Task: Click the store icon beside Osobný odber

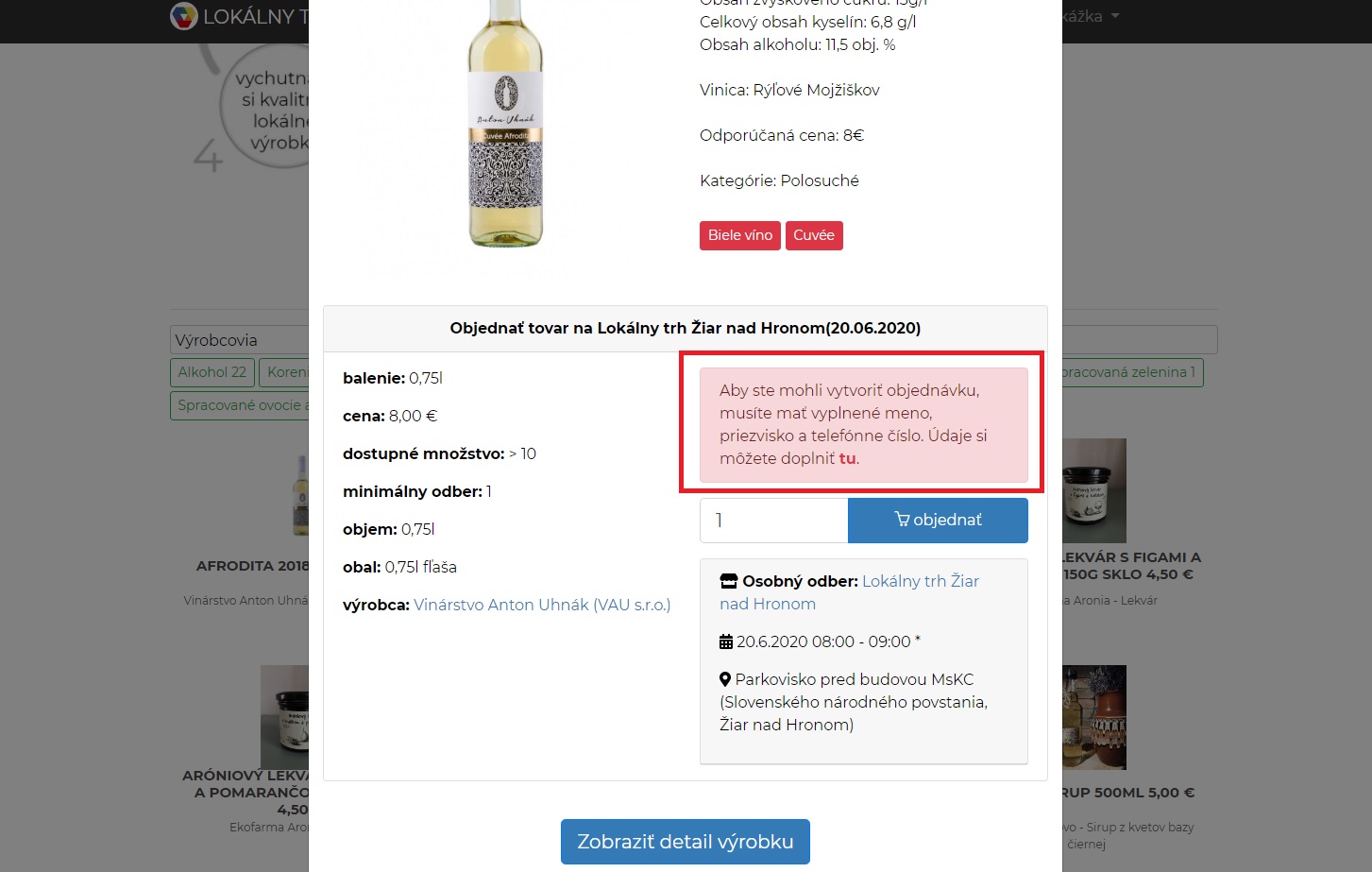Action: click(728, 581)
